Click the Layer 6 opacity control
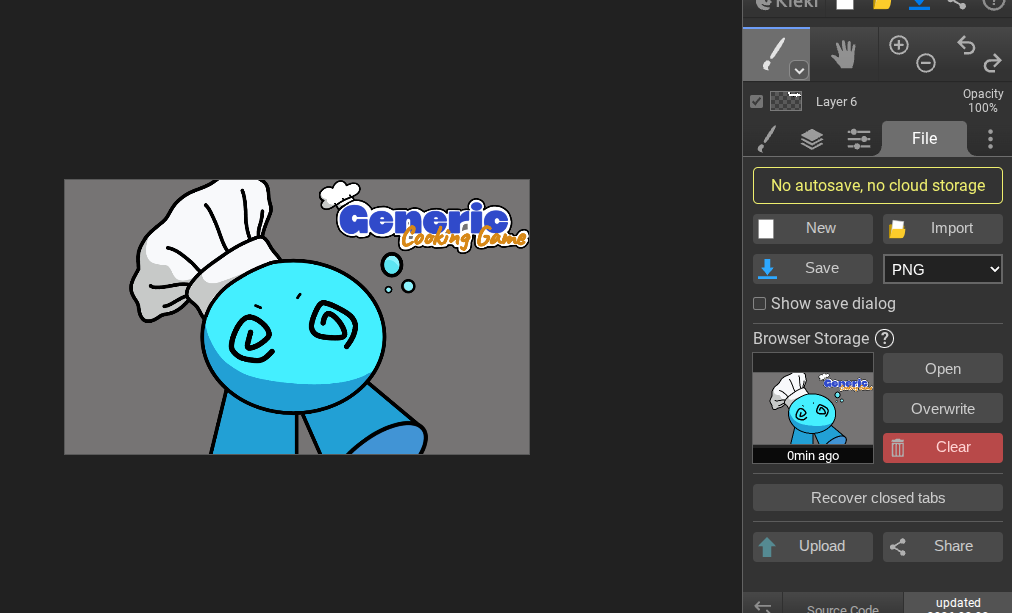Screen dimensions: 1012x613 pyautogui.click(x=982, y=101)
